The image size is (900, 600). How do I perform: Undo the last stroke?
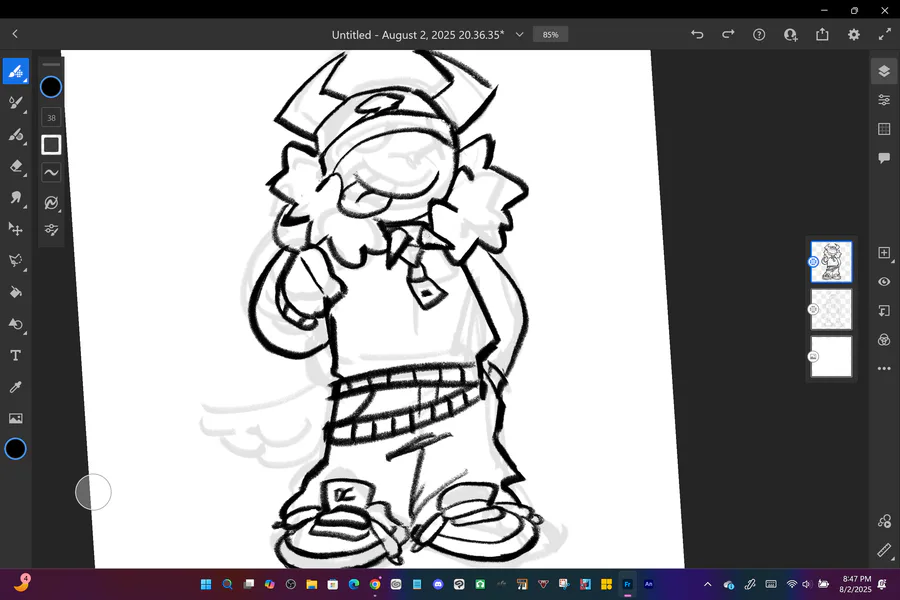point(697,34)
